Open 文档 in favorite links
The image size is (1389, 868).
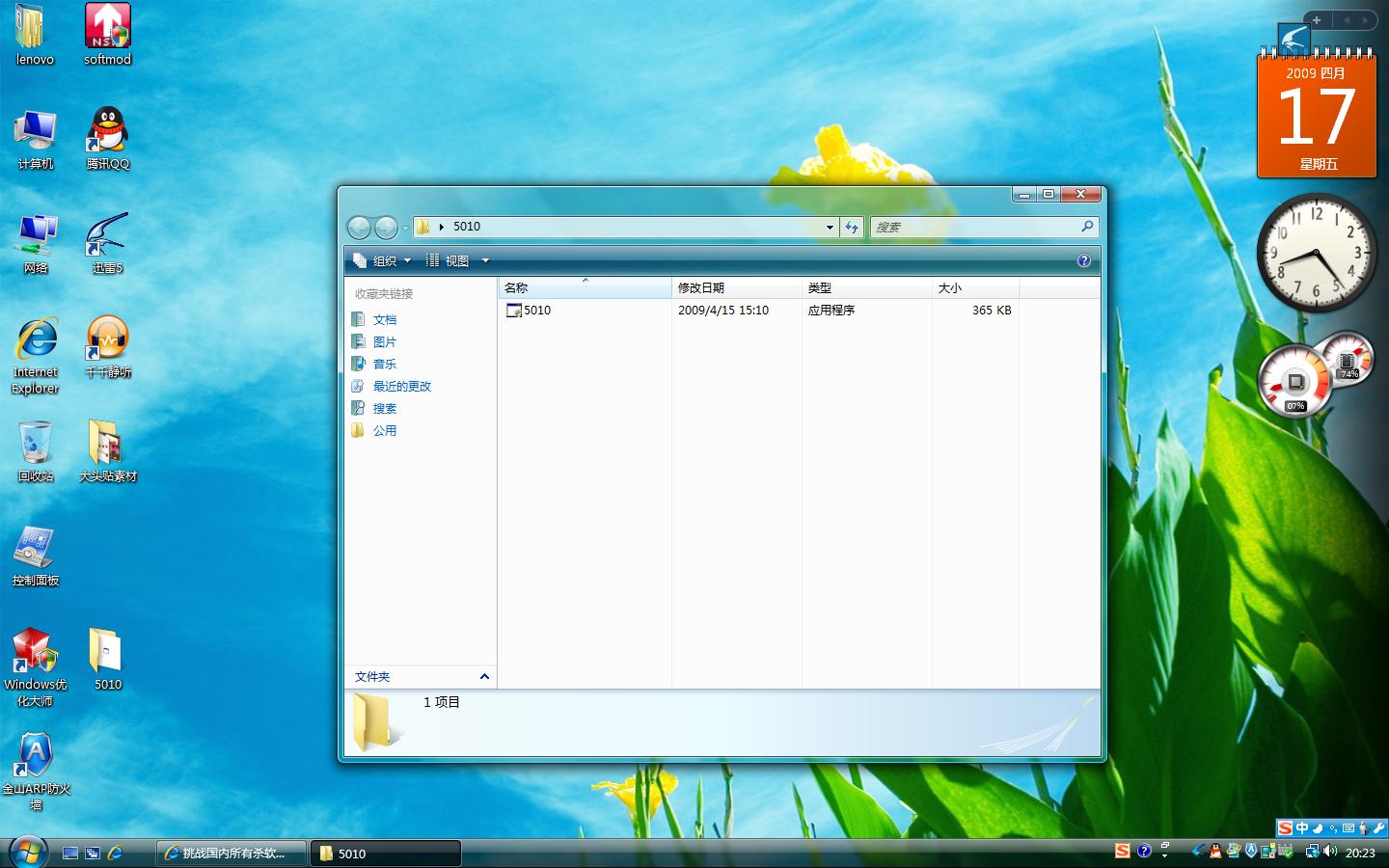385,319
